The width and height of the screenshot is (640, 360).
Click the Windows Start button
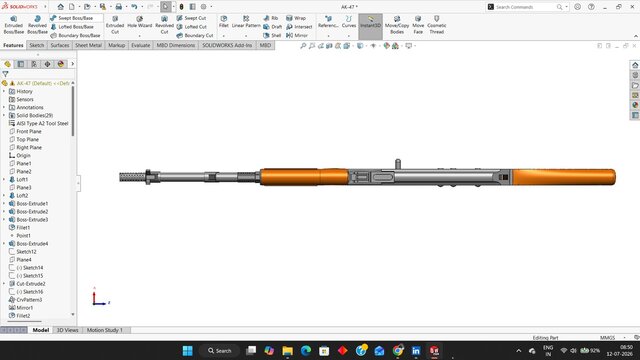point(188,351)
